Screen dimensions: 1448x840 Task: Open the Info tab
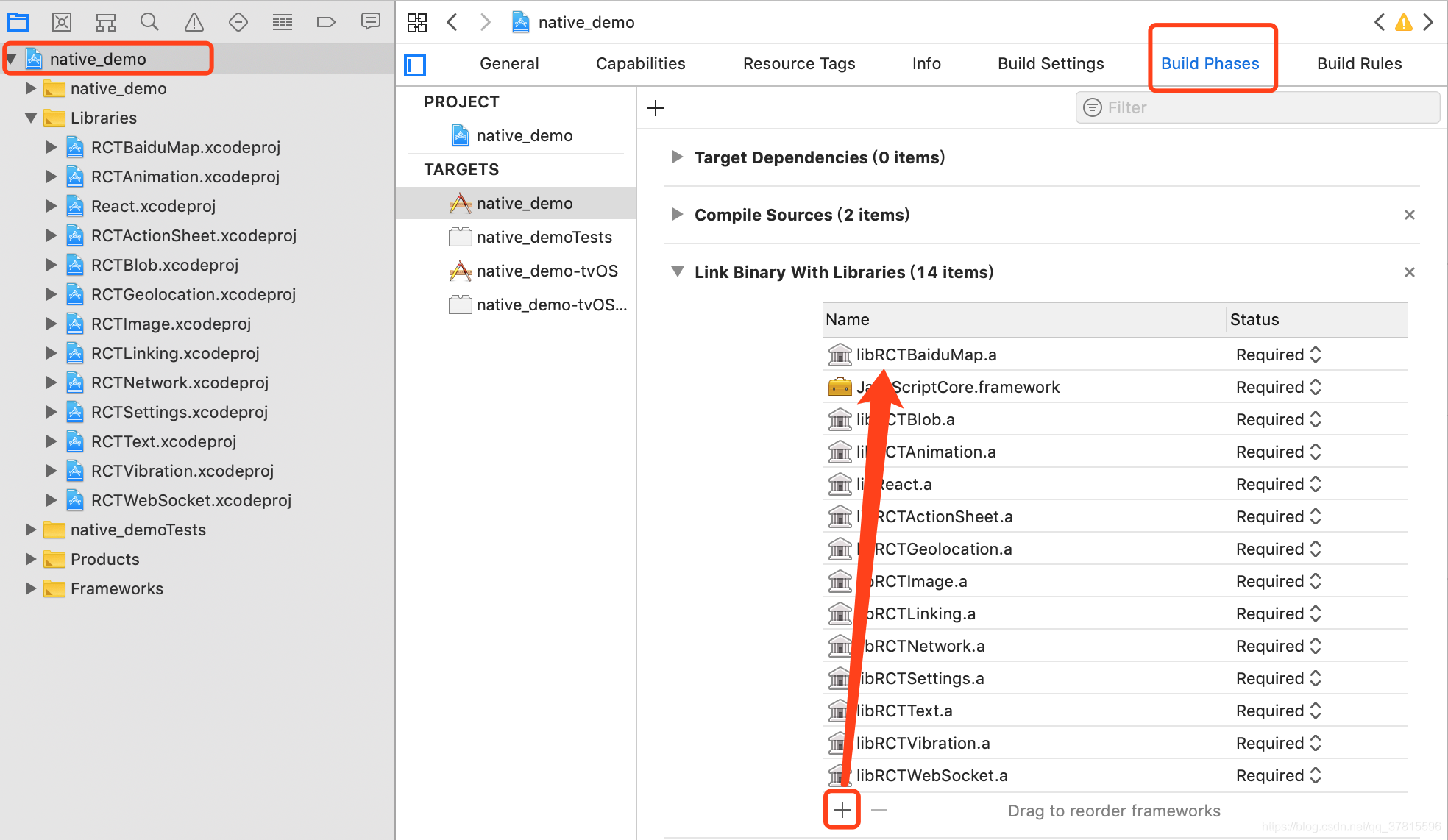(926, 64)
